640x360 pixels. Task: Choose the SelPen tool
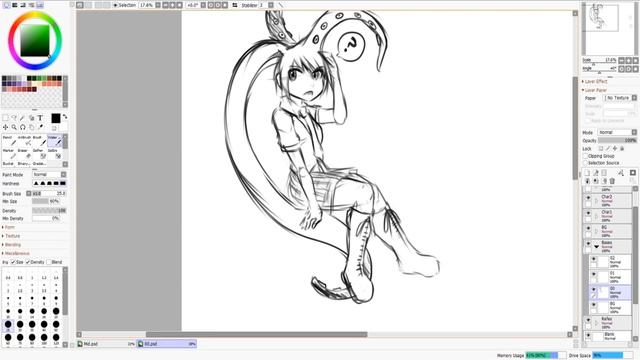tap(39, 153)
